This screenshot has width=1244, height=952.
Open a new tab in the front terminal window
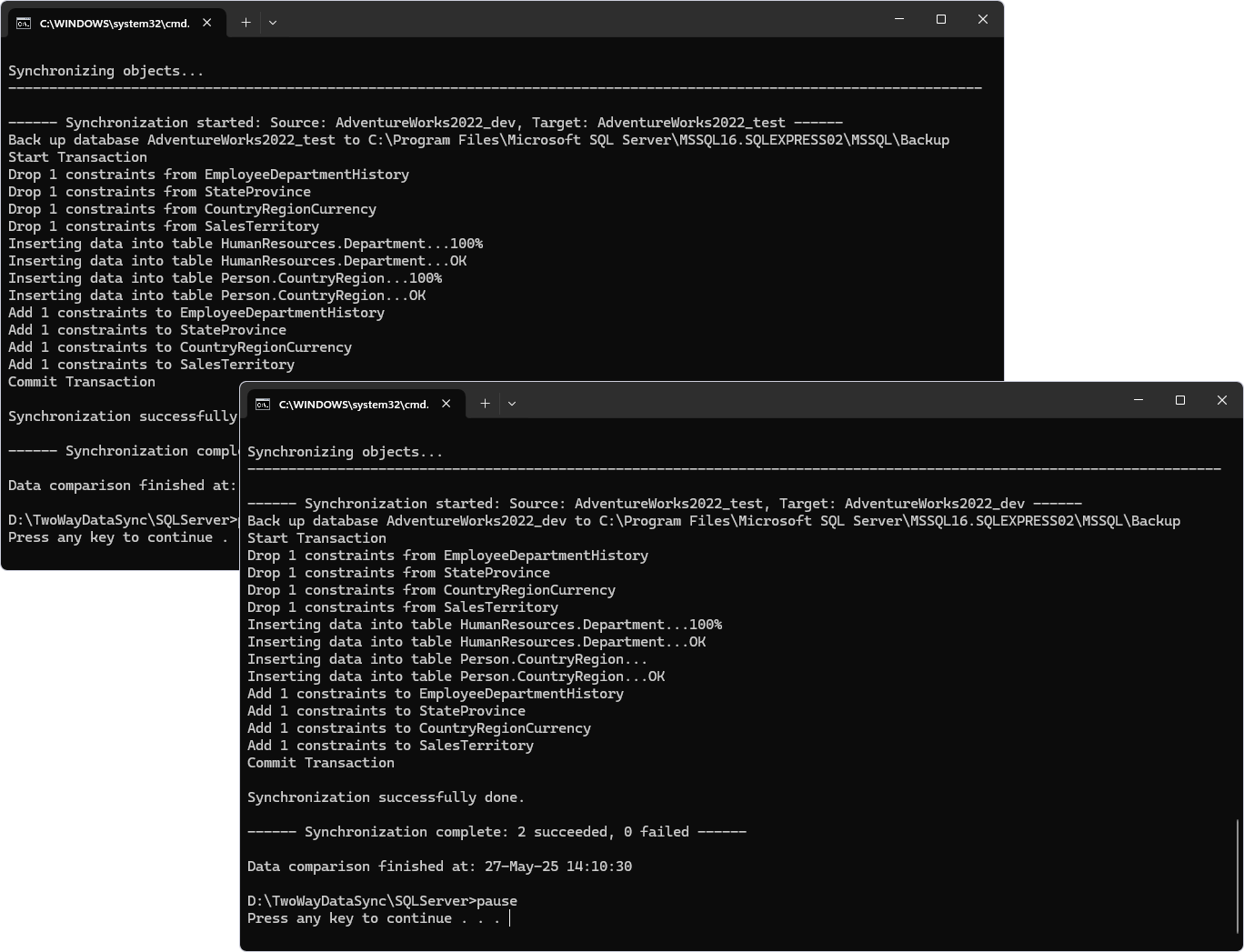(485, 404)
